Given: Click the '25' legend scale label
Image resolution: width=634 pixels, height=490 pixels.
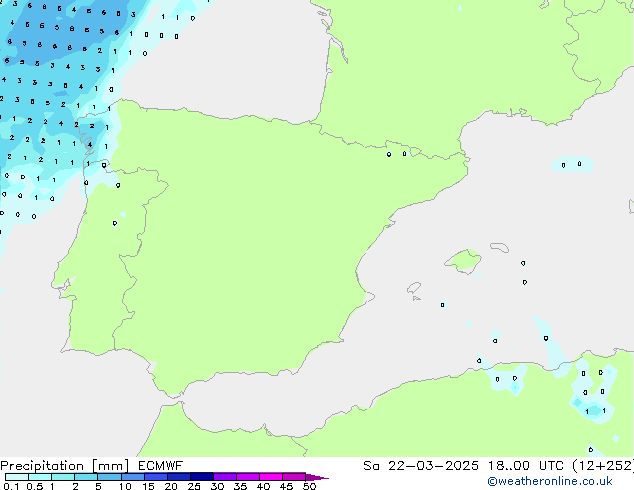Looking at the screenshot, I should click(x=194, y=486).
